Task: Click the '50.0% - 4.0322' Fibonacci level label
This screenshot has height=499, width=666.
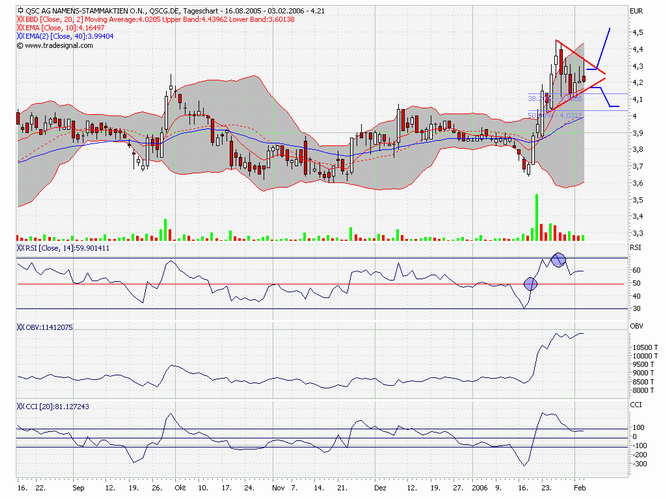Action: 555,115
